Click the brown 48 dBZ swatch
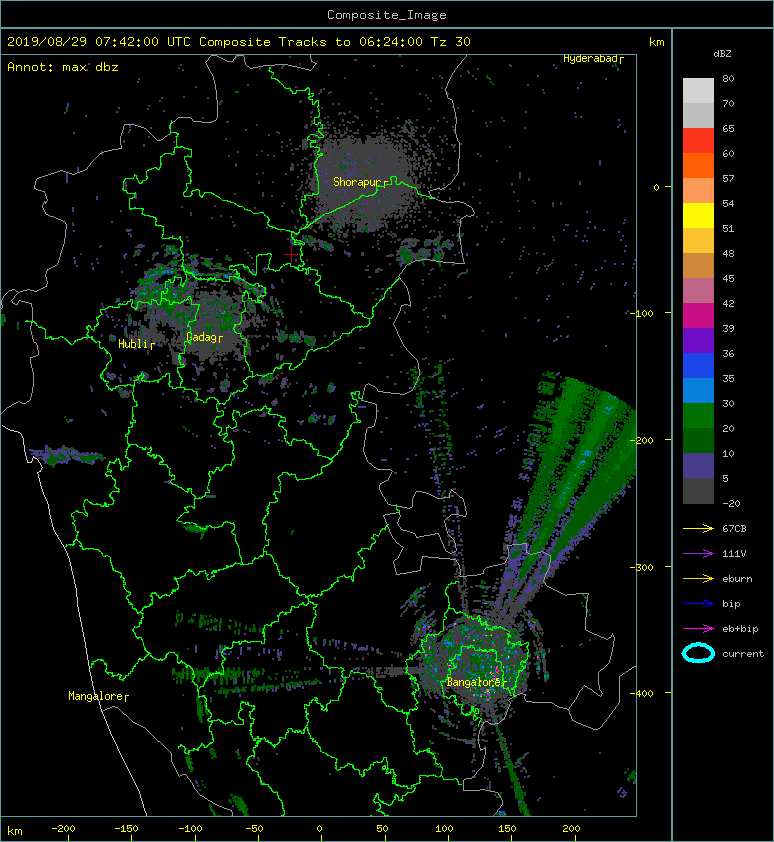 [x=698, y=265]
